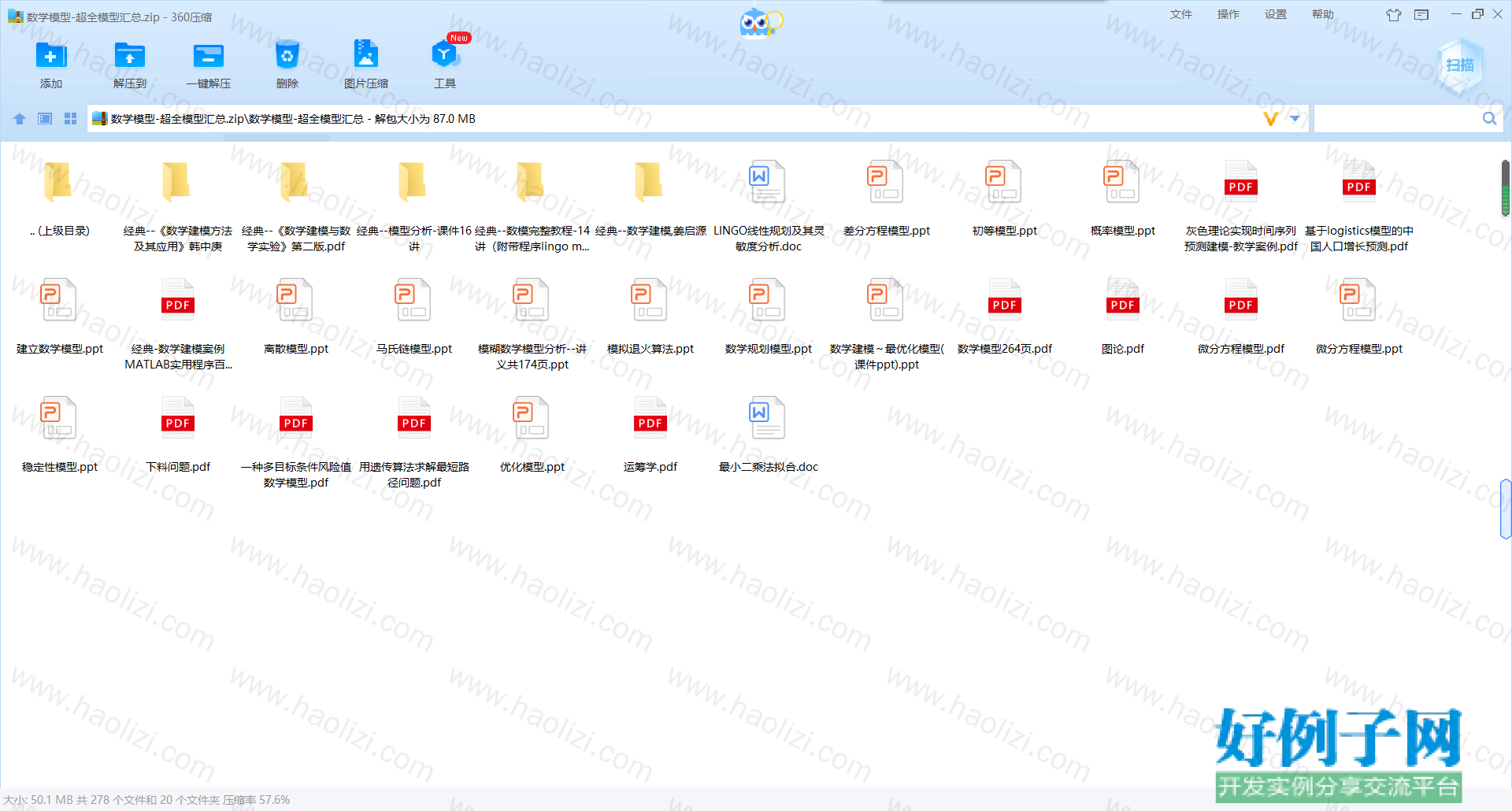Image resolution: width=1512 pixels, height=811 pixels.
Task: Click the owl mascot icon
Action: pos(760,22)
